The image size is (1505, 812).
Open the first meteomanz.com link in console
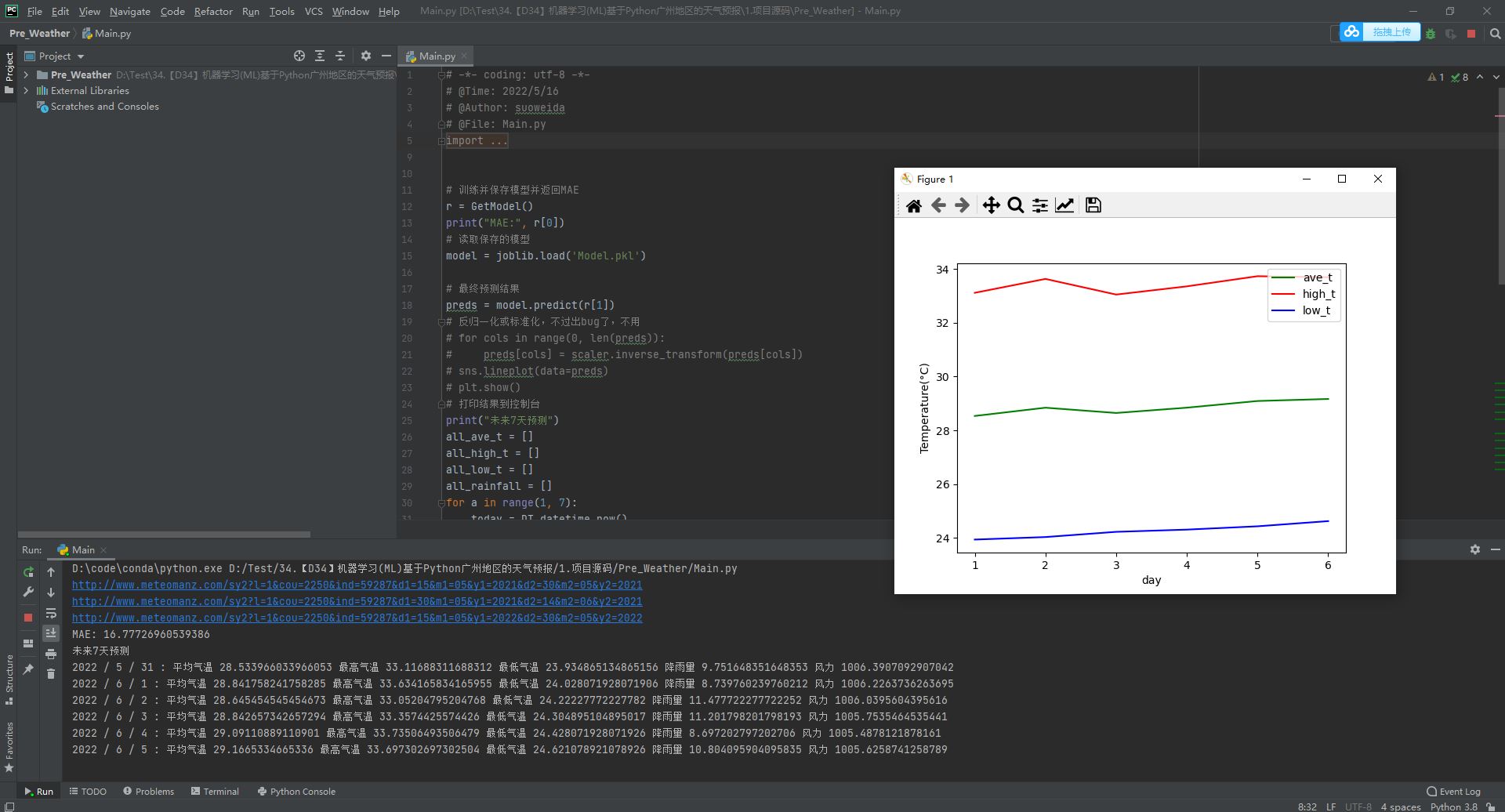(x=357, y=585)
